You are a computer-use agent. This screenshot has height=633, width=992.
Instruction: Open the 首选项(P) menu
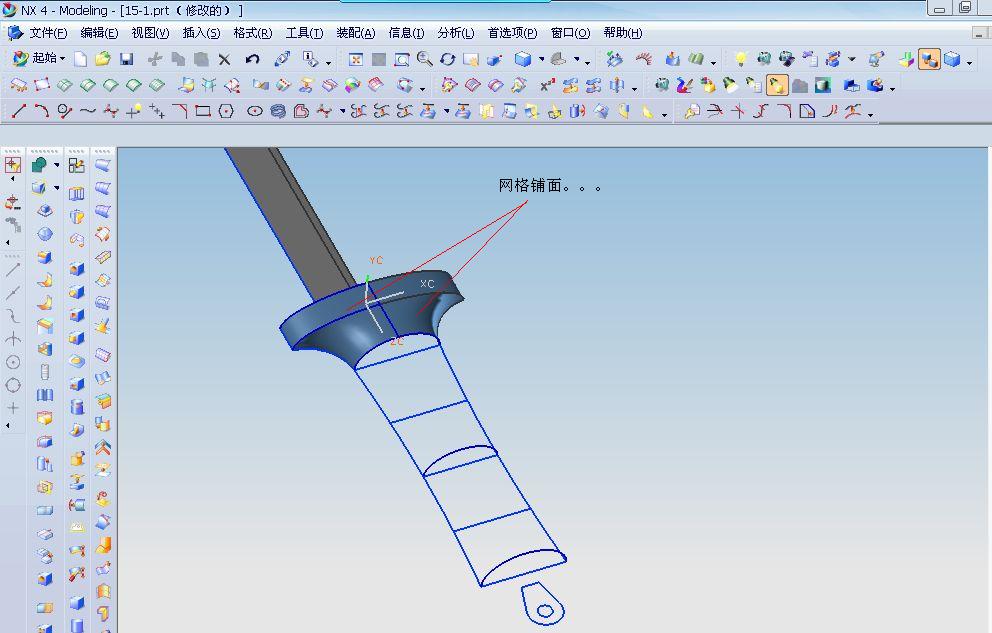point(512,33)
